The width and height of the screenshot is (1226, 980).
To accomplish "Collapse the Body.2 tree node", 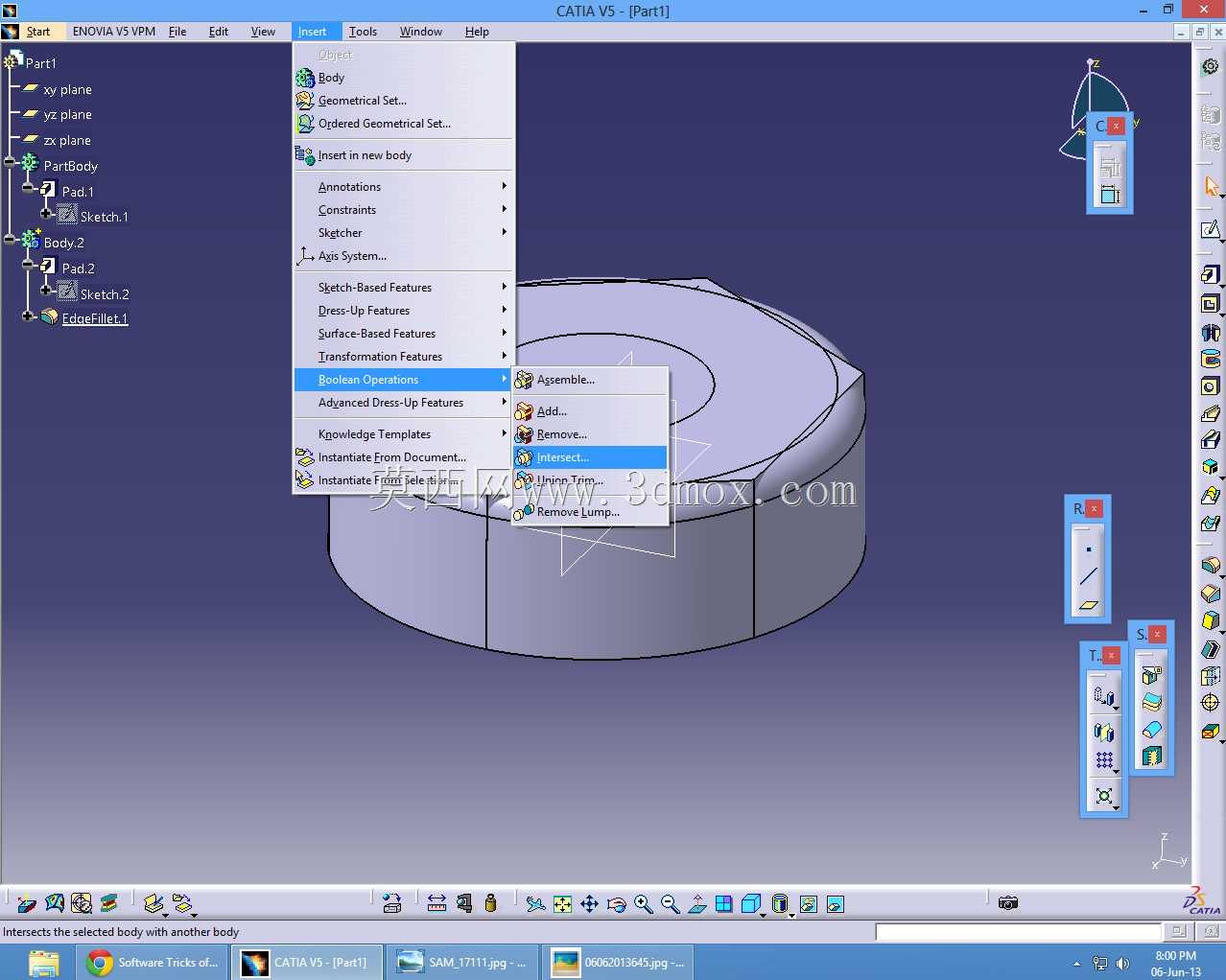I will [x=10, y=239].
